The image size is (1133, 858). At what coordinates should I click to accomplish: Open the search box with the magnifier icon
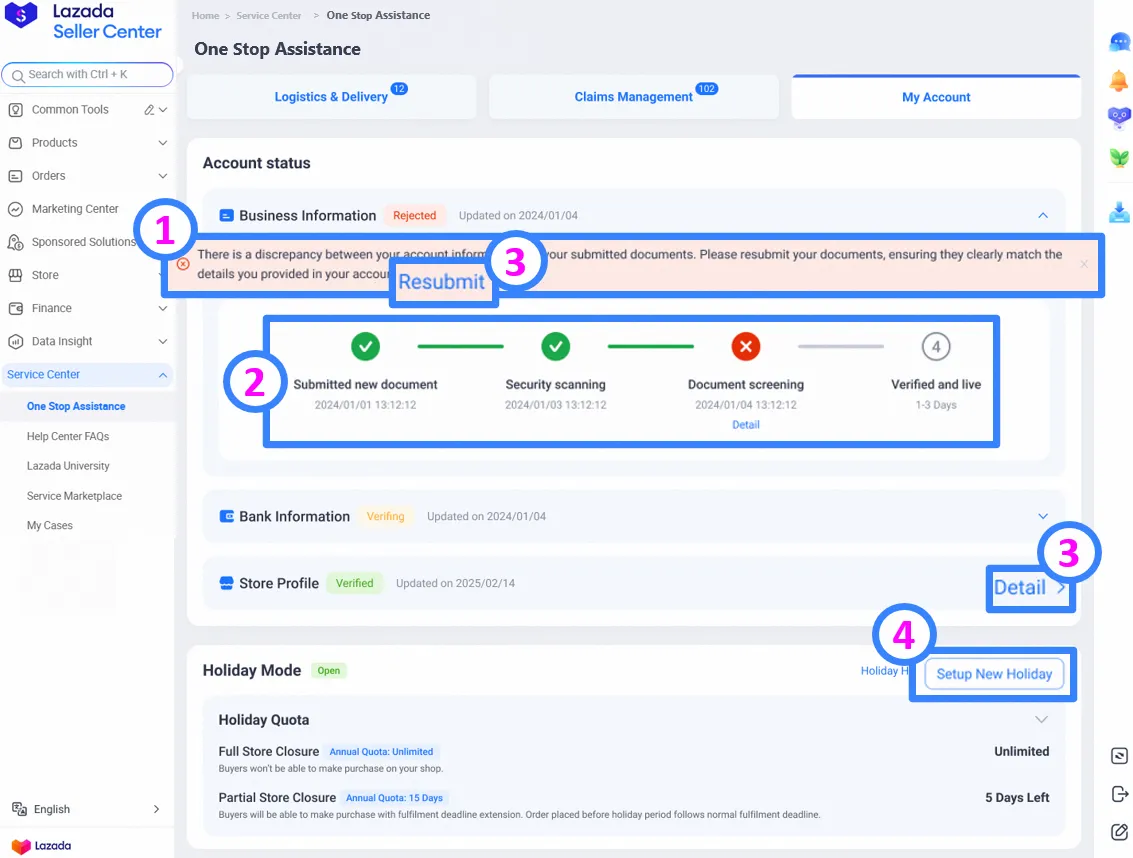pyautogui.click(x=88, y=74)
